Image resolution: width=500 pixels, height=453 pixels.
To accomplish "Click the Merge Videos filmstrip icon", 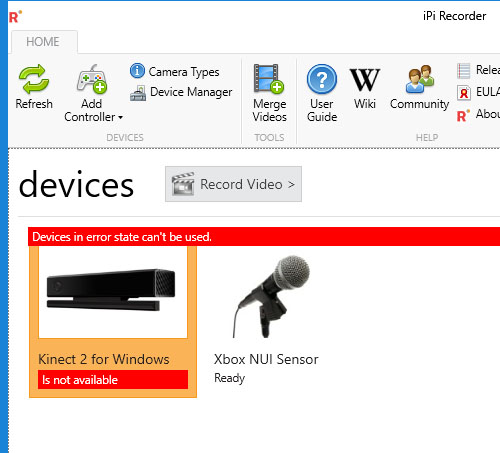I will point(269,79).
